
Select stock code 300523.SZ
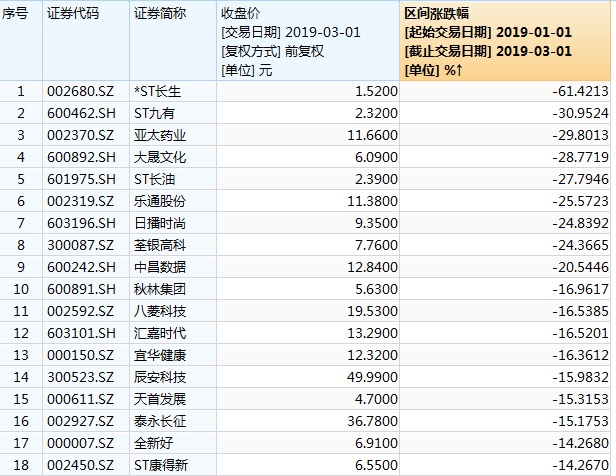click(x=86, y=377)
